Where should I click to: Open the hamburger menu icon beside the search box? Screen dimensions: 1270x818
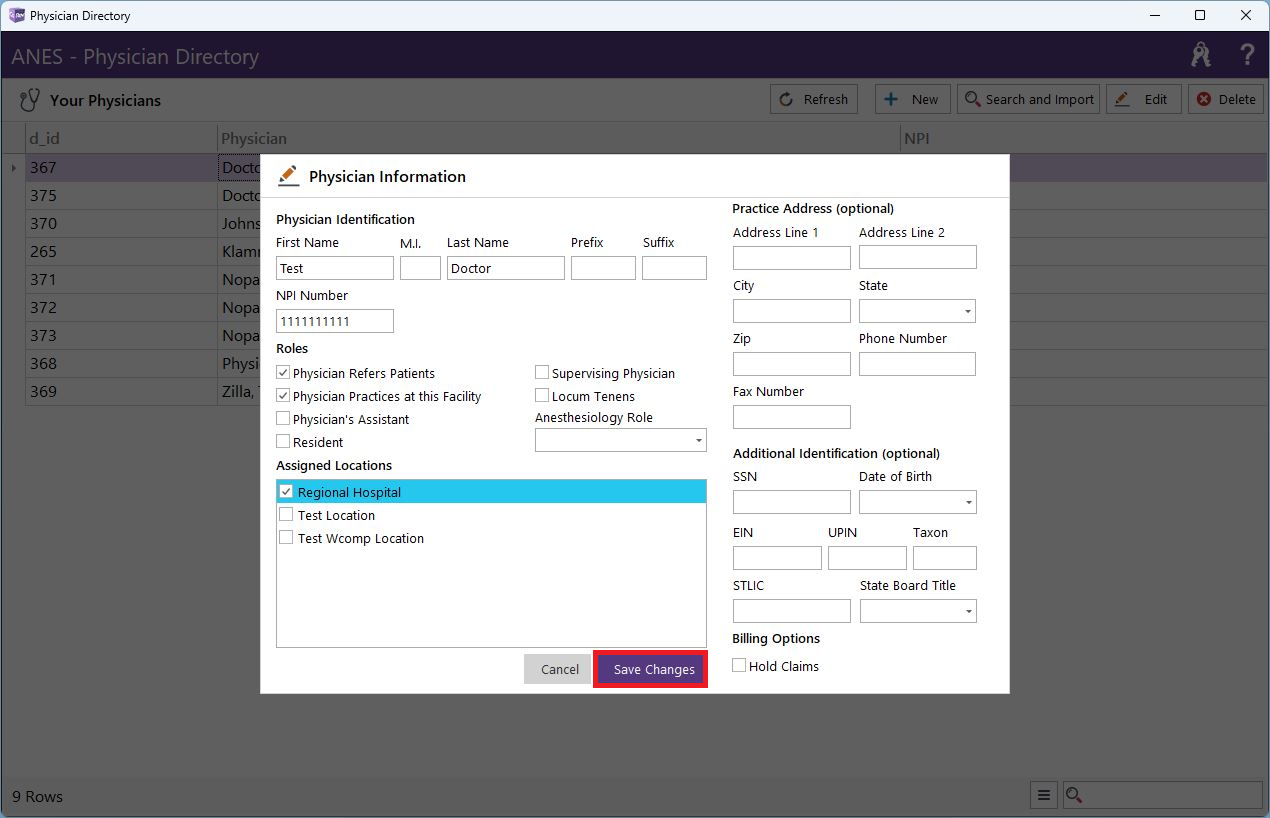[x=1044, y=796]
